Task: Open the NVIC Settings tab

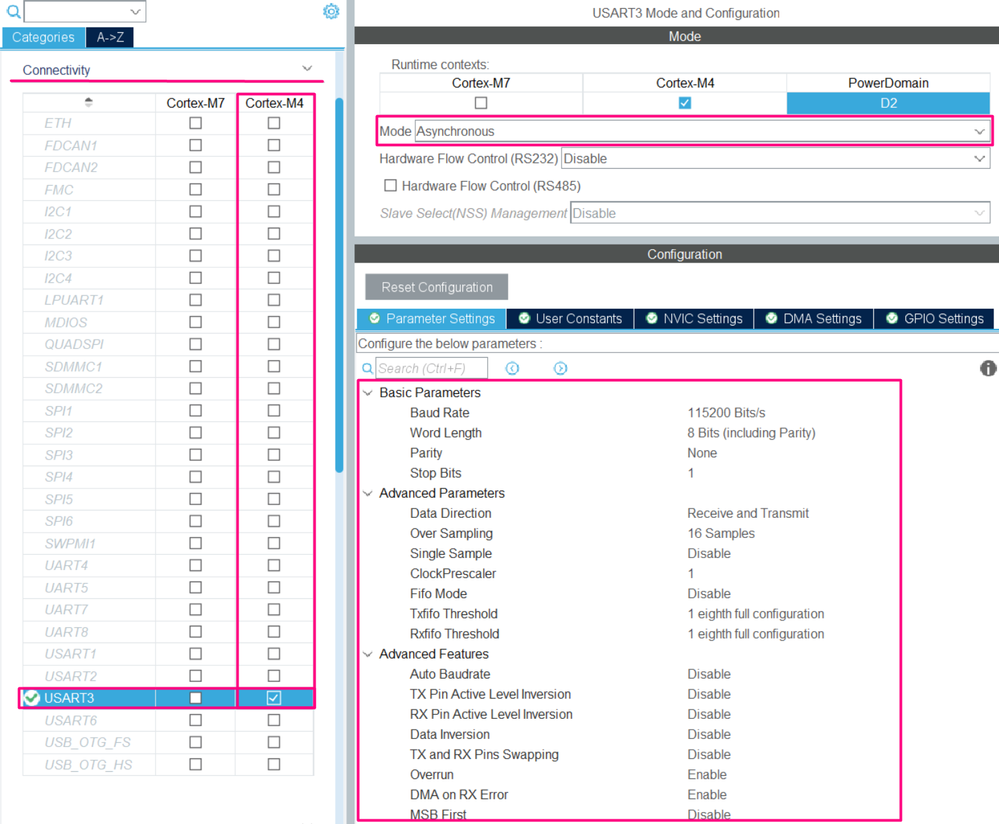Action: tap(694, 319)
